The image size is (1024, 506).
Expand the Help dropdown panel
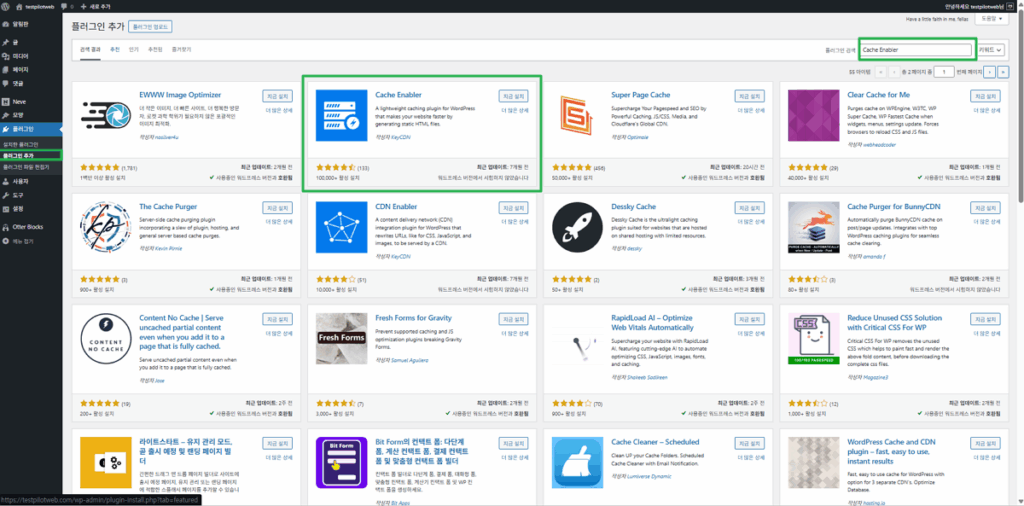989,18
